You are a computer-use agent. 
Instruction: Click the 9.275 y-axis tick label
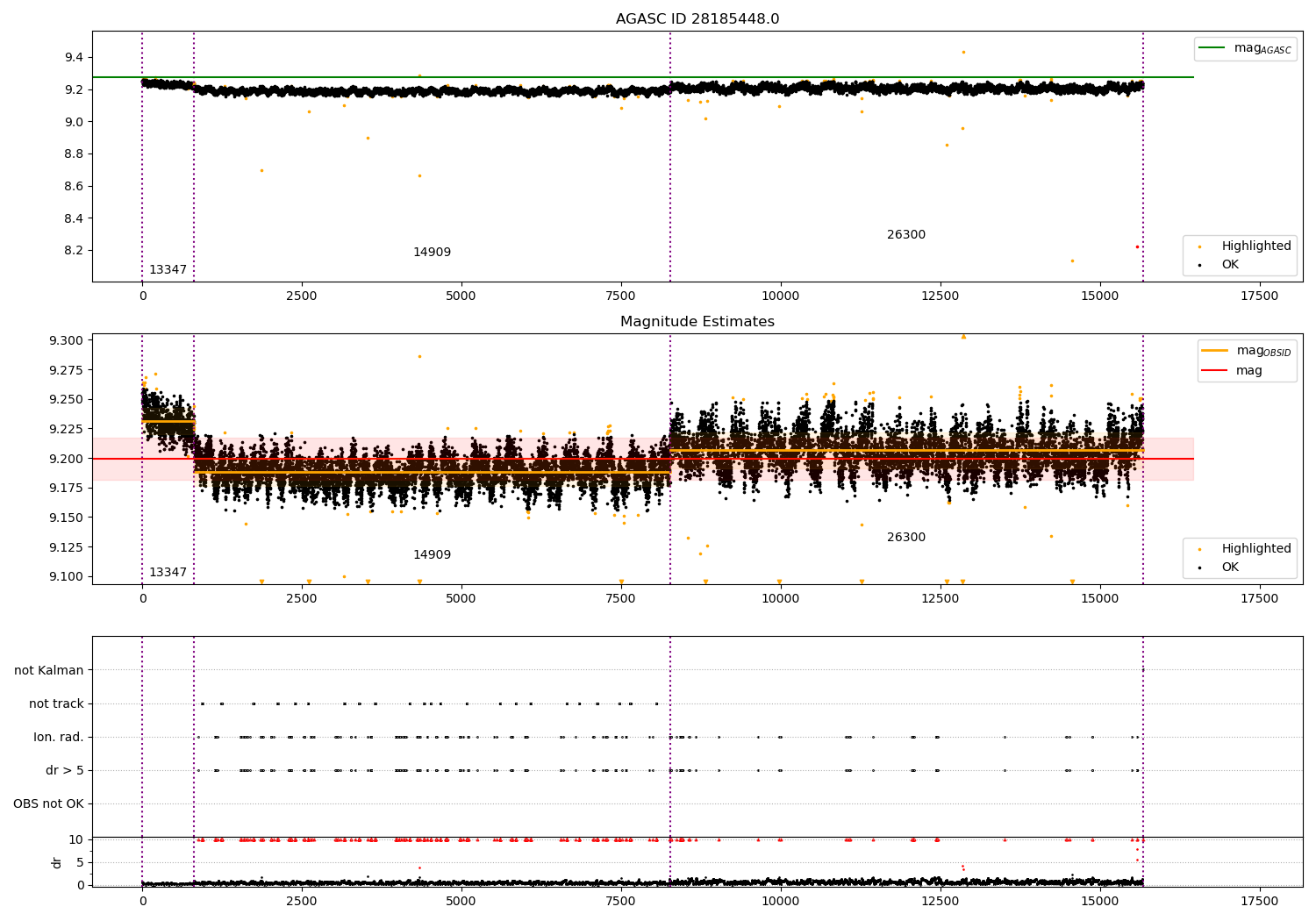(67, 371)
